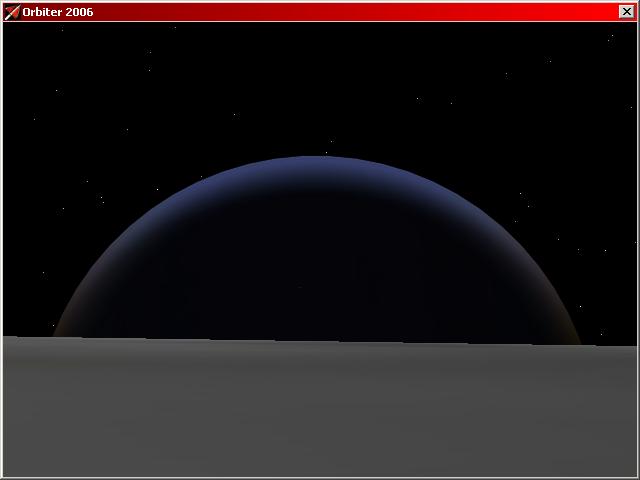Close the Orbiter 2006 window
Viewport: 640px width, 480px height.
[627, 12]
